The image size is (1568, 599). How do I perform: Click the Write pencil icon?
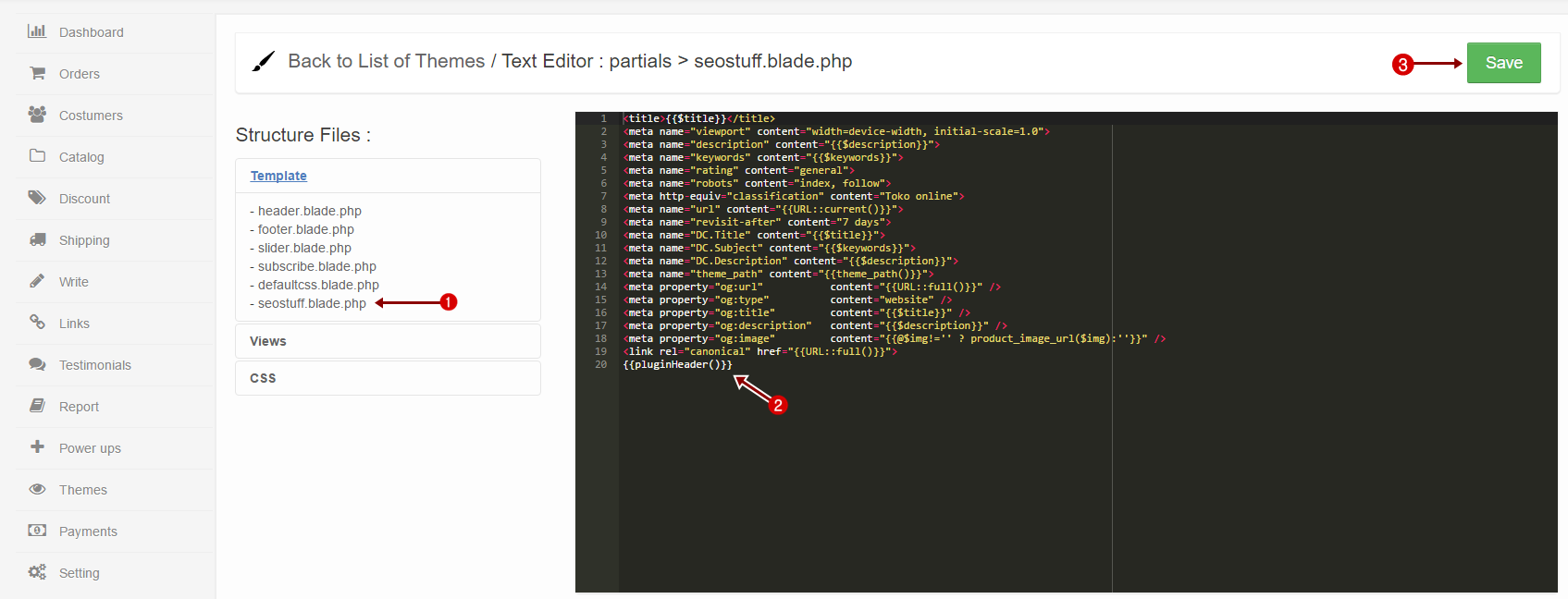(37, 280)
